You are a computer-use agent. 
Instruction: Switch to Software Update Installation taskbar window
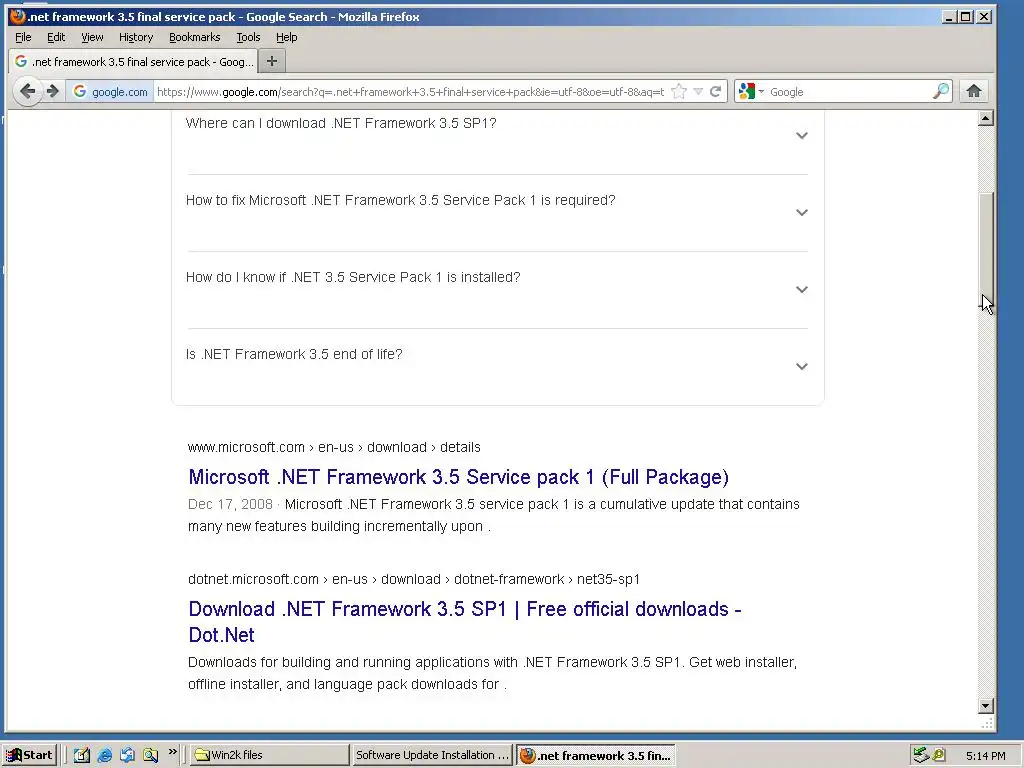tap(432, 755)
